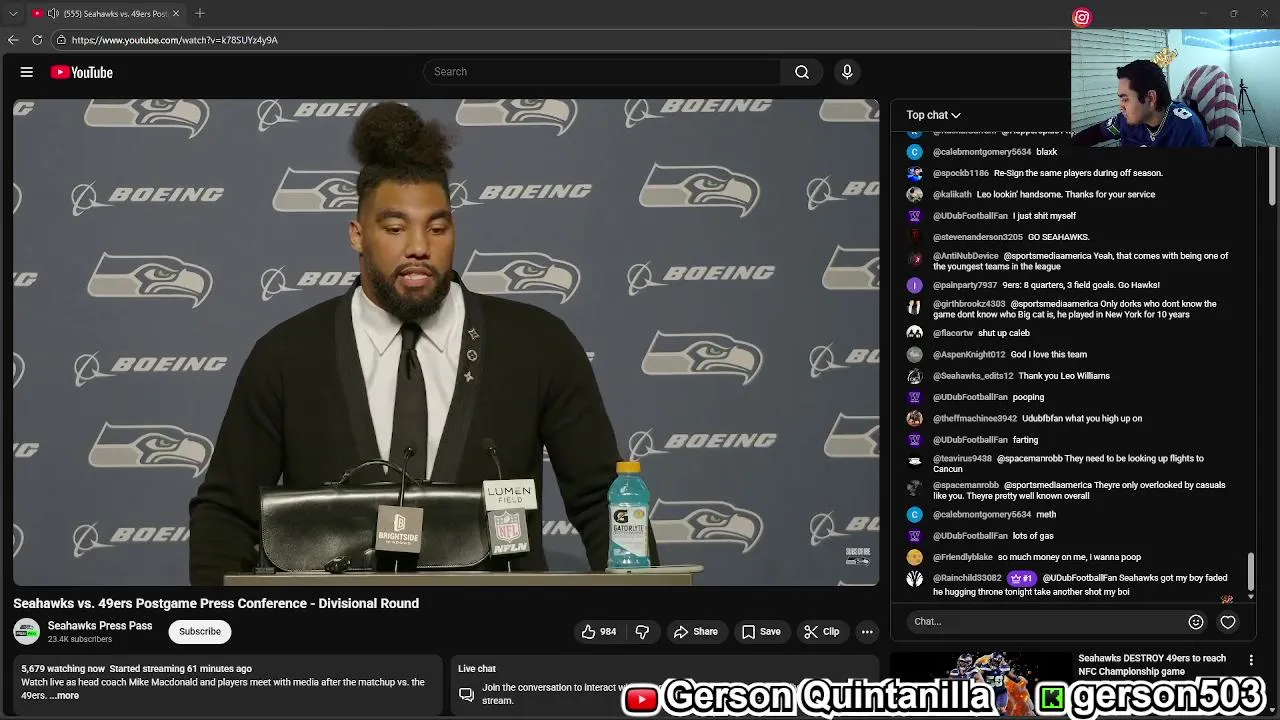This screenshot has height=720, width=1280.
Task: Click the video player to pause
Action: tap(446, 342)
